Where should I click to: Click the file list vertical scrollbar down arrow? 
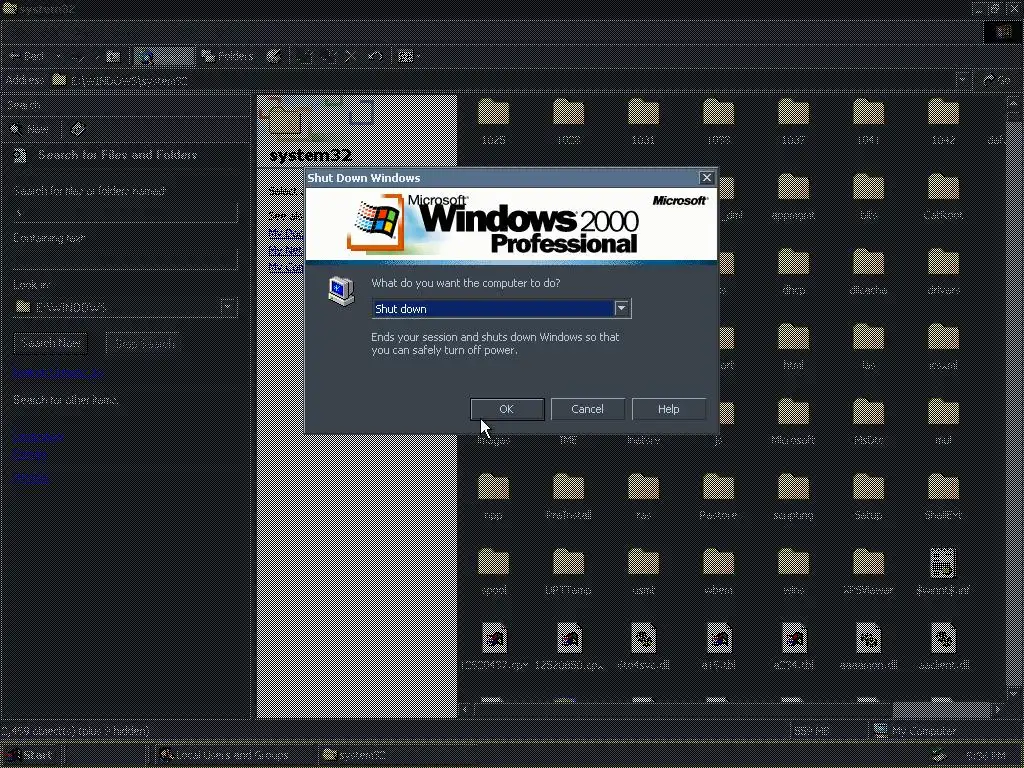pyautogui.click(x=1014, y=695)
